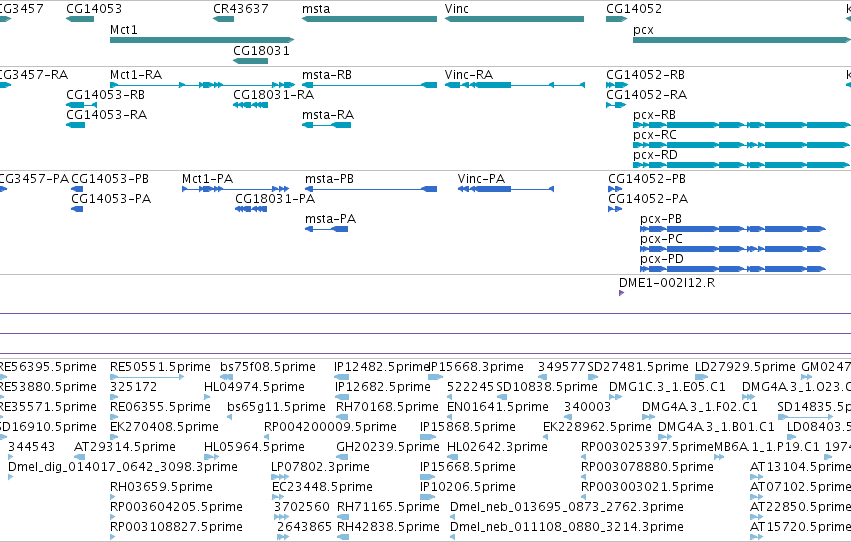Select protein Mct1-PA feature
The width and height of the screenshot is (851, 542).
click(235, 189)
